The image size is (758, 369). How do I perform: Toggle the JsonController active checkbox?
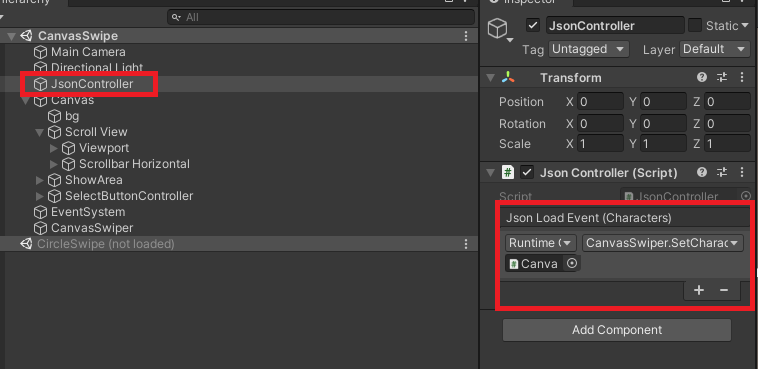533,26
